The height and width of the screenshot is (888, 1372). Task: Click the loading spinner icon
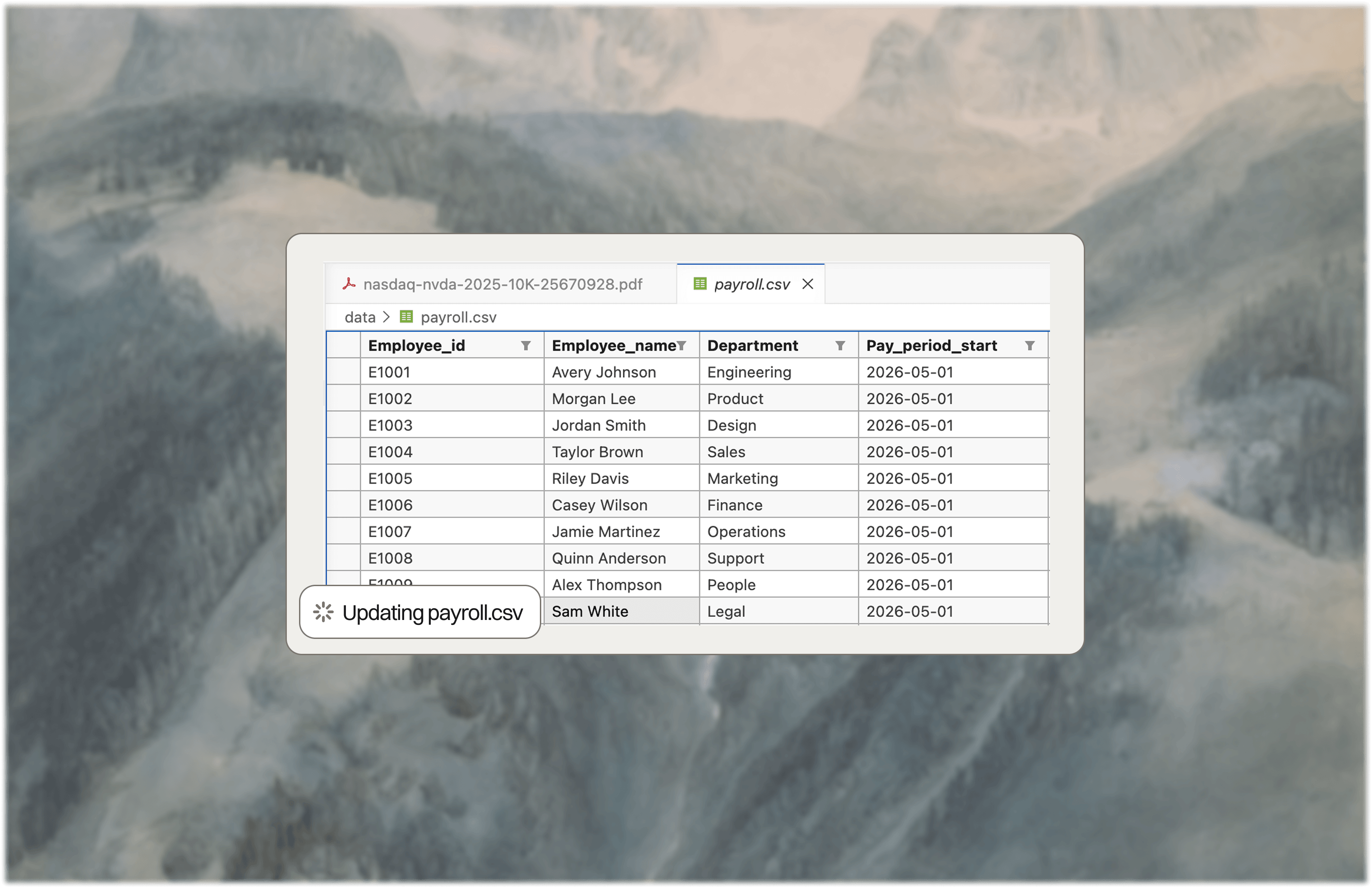(x=323, y=612)
